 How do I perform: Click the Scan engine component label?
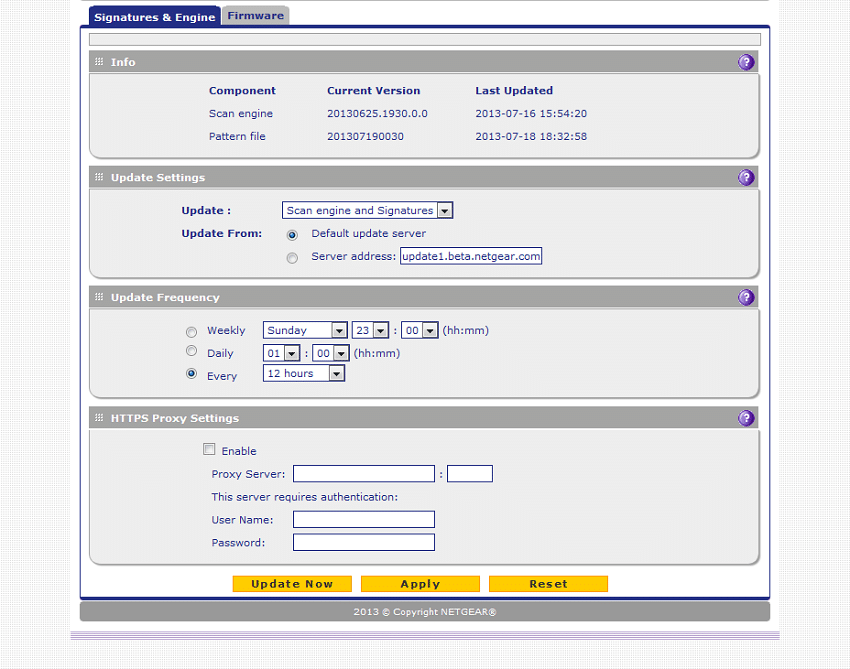tap(241, 113)
